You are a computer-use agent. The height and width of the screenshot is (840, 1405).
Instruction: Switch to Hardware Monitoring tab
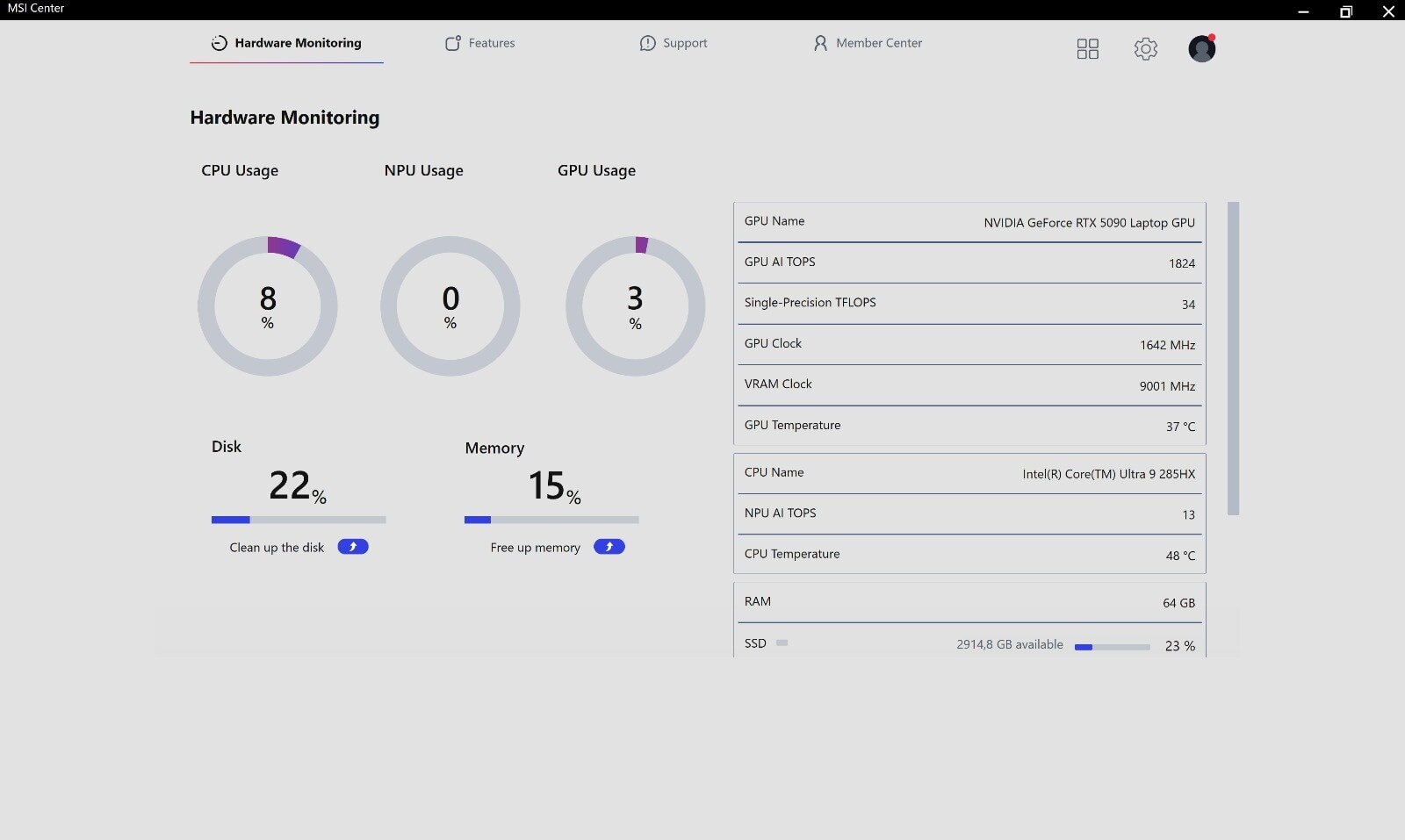[286, 43]
